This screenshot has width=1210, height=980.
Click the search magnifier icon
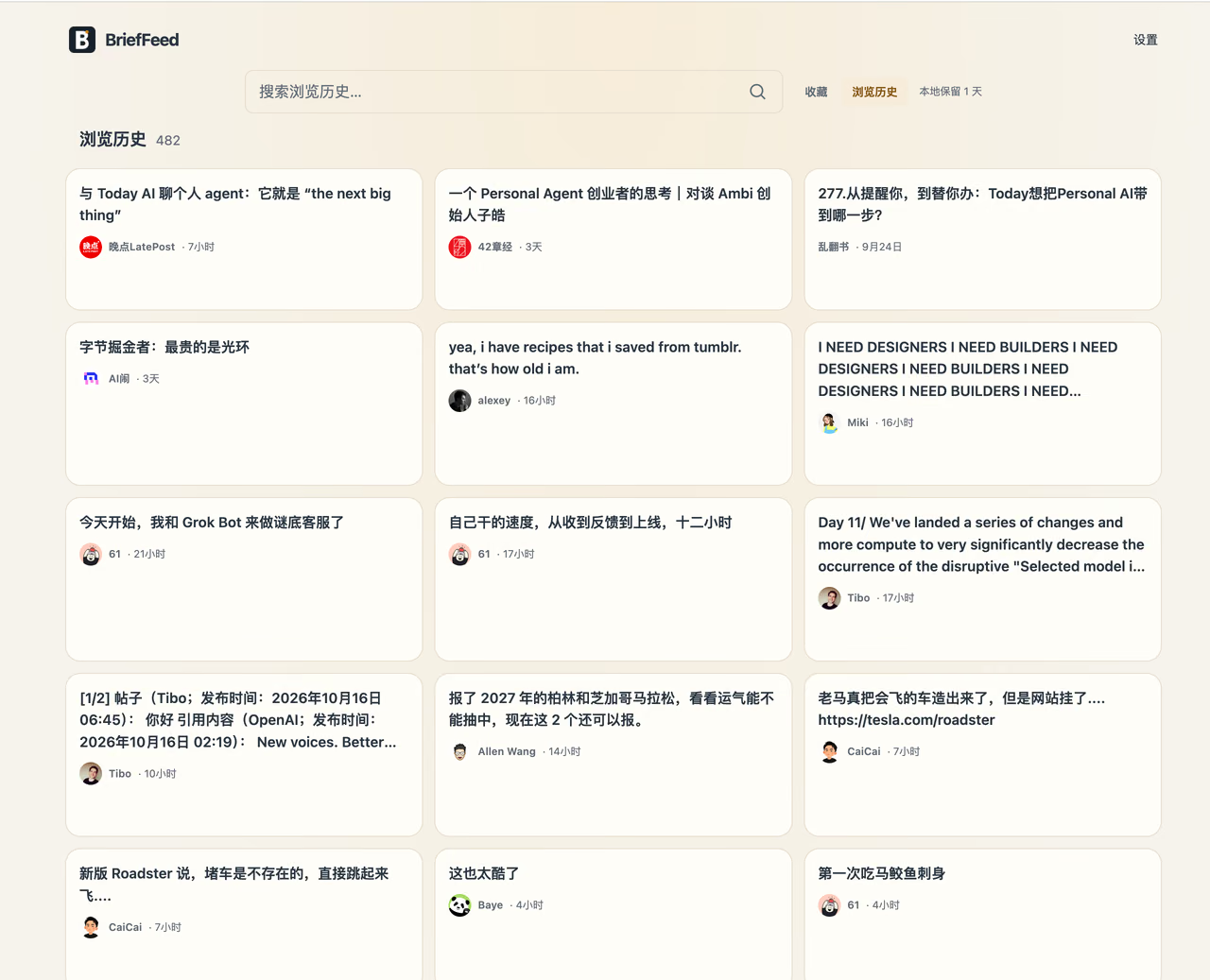(x=757, y=92)
